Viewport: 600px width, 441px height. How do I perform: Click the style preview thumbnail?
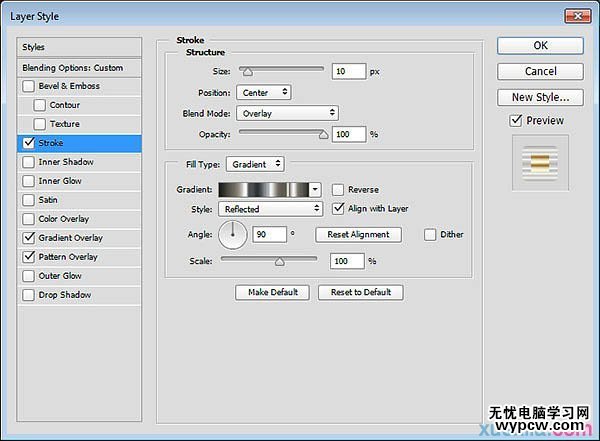pos(540,163)
